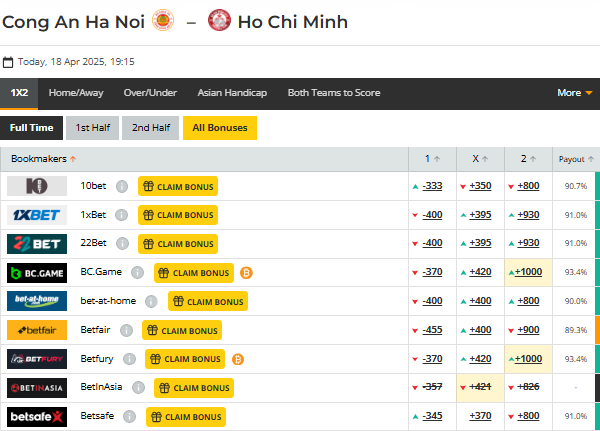This screenshot has height=431, width=600.
Task: Click the Cong An Ha Noi team crest
Action: 163,20
